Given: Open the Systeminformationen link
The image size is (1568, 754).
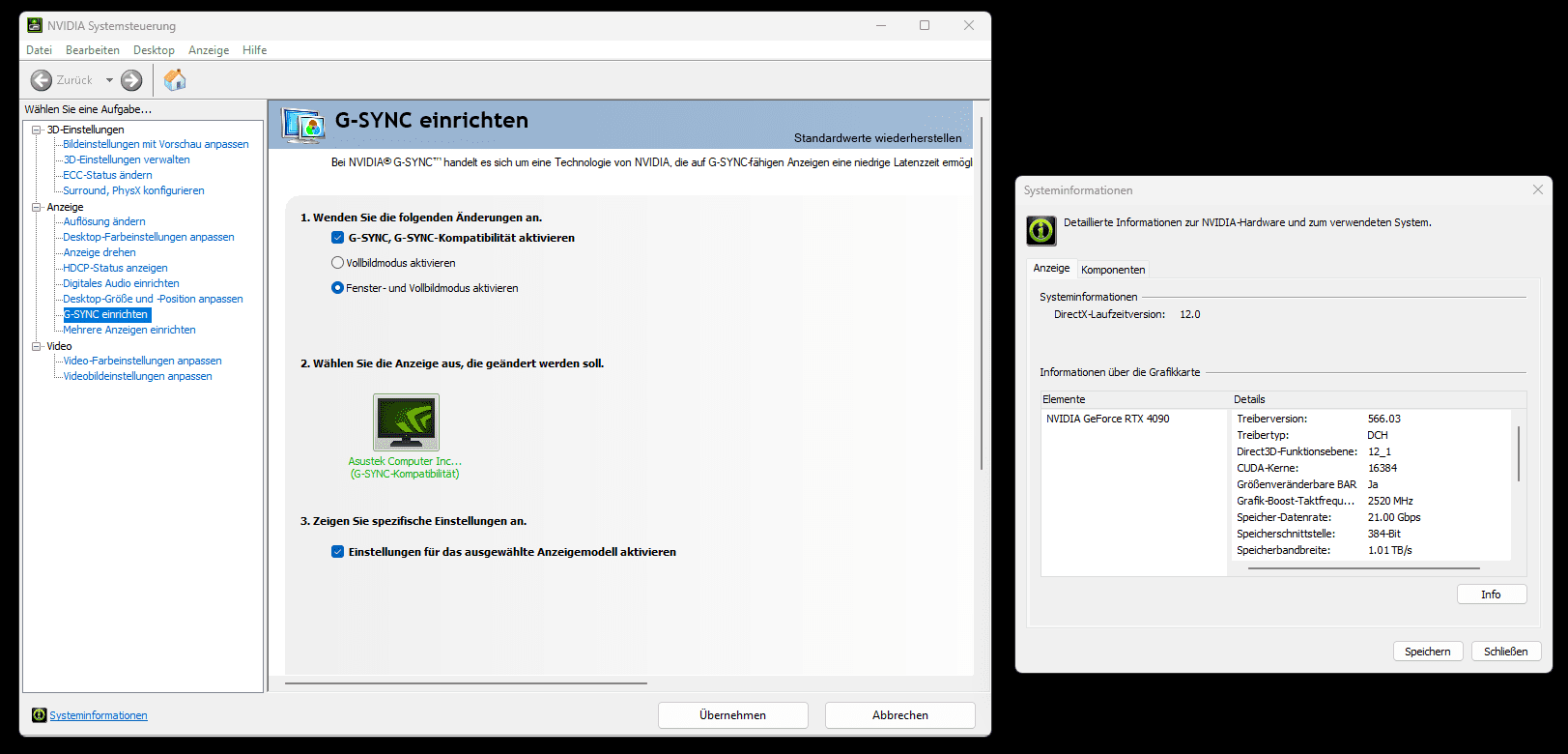Looking at the screenshot, I should [99, 715].
